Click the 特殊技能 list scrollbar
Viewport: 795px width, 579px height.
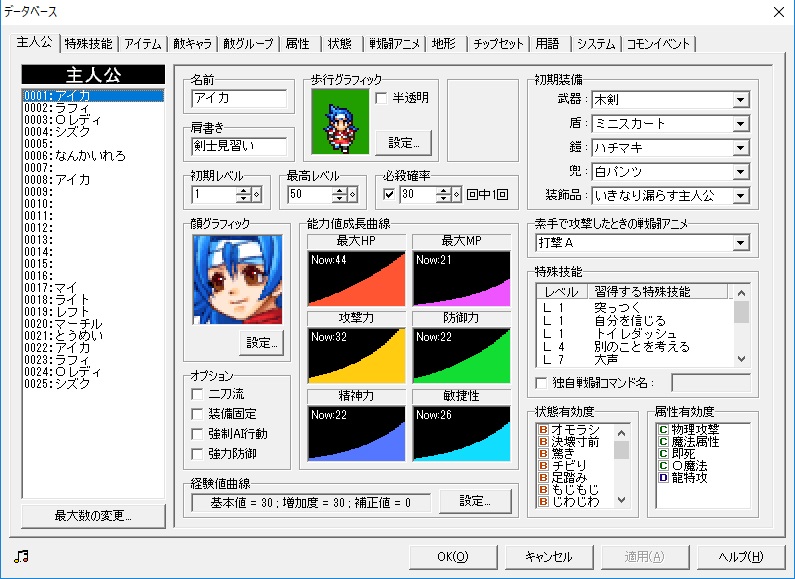(x=741, y=326)
